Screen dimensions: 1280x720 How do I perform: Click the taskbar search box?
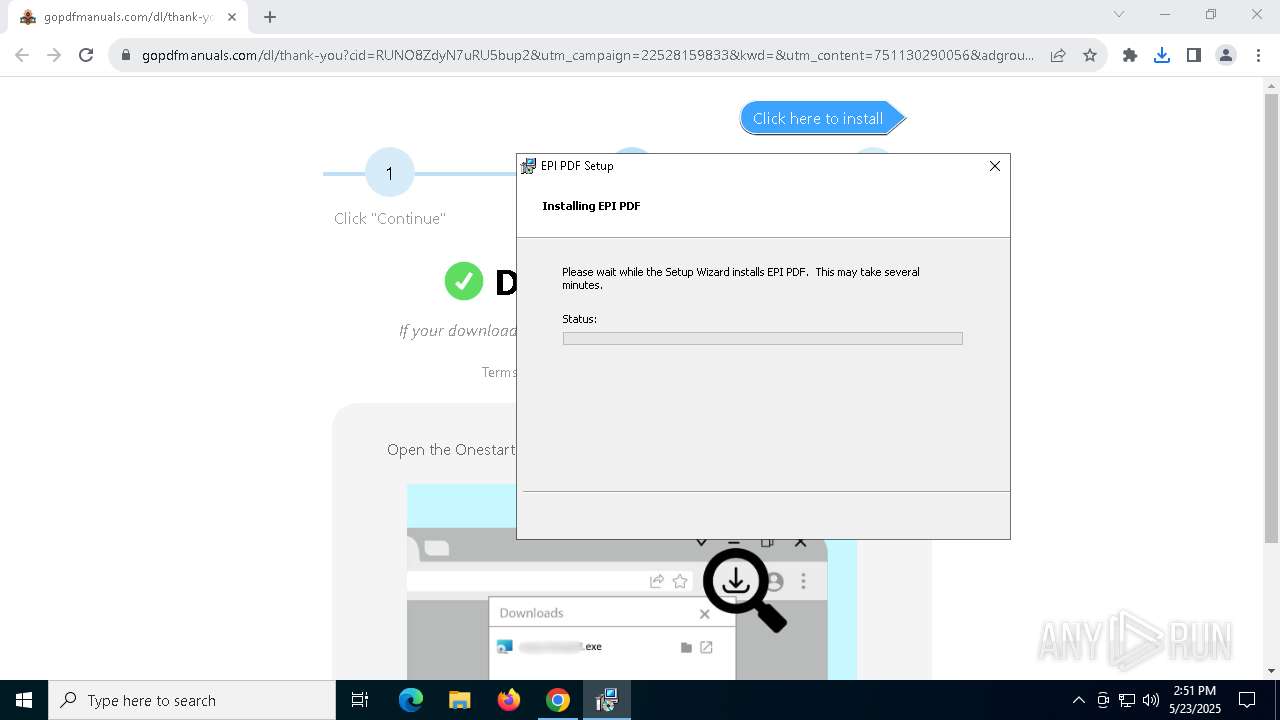pos(192,700)
